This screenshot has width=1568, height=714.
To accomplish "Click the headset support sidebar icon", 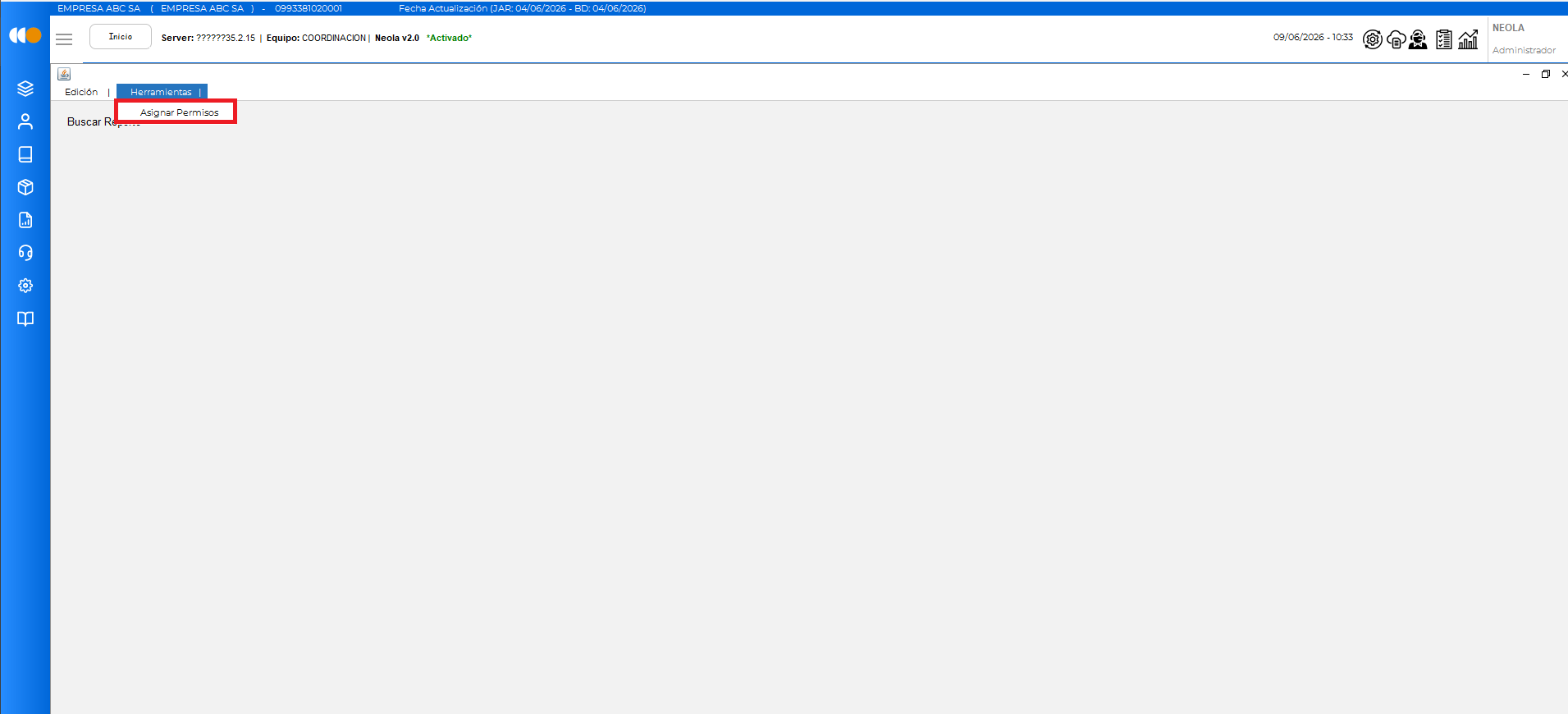I will (x=25, y=253).
